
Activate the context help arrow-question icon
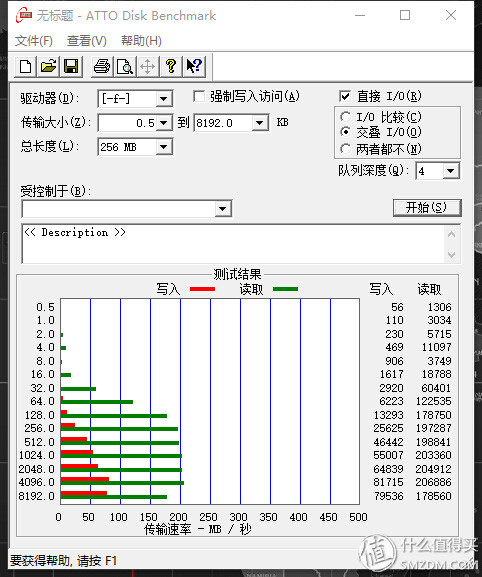coord(194,67)
